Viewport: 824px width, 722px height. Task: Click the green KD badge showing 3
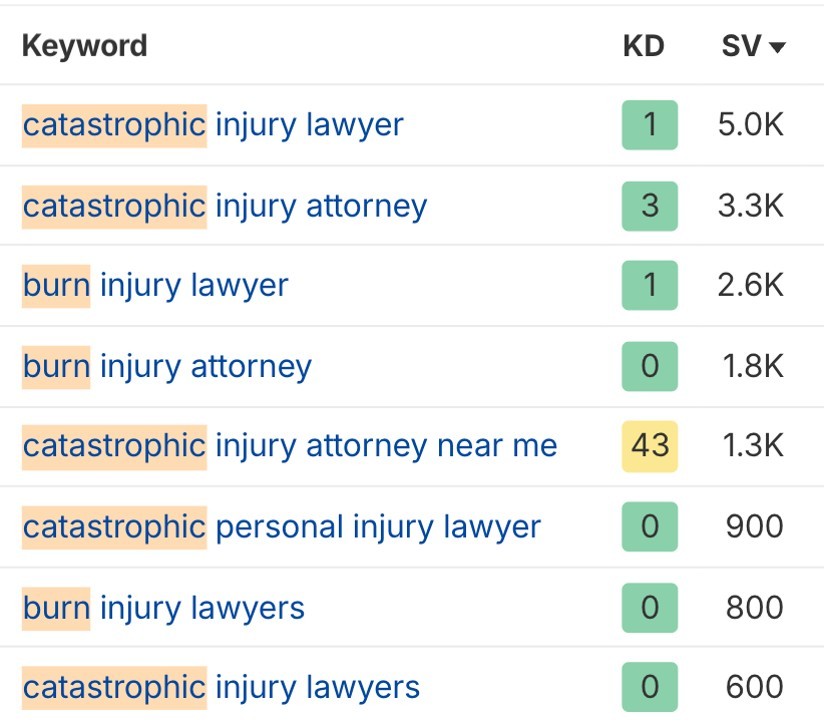tap(650, 206)
